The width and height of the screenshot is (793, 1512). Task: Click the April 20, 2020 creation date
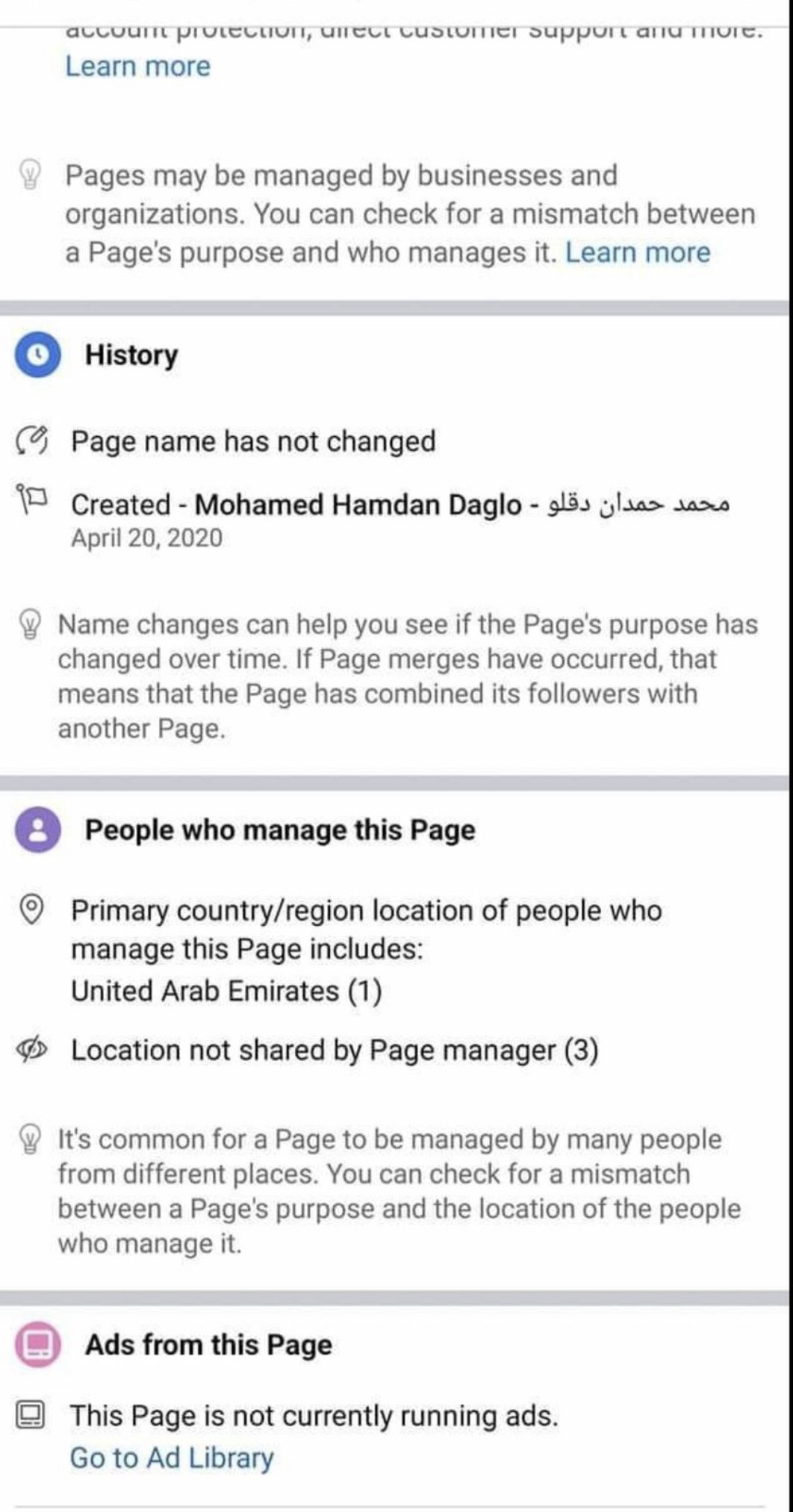pos(146,538)
